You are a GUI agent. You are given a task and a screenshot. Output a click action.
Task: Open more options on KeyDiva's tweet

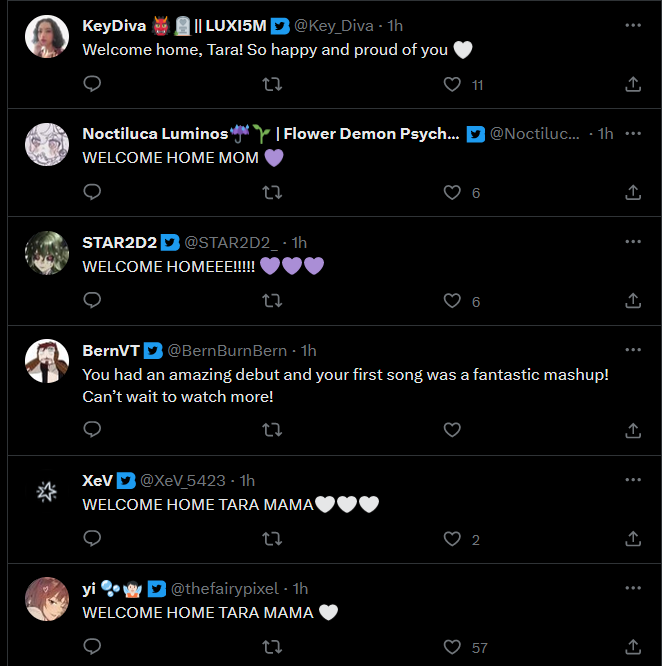pyautogui.click(x=632, y=25)
